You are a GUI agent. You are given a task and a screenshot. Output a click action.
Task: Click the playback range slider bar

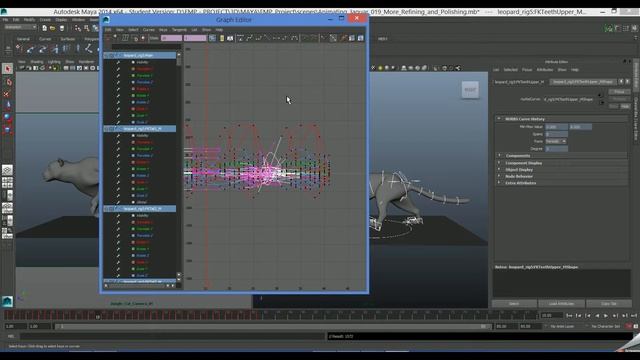273,327
